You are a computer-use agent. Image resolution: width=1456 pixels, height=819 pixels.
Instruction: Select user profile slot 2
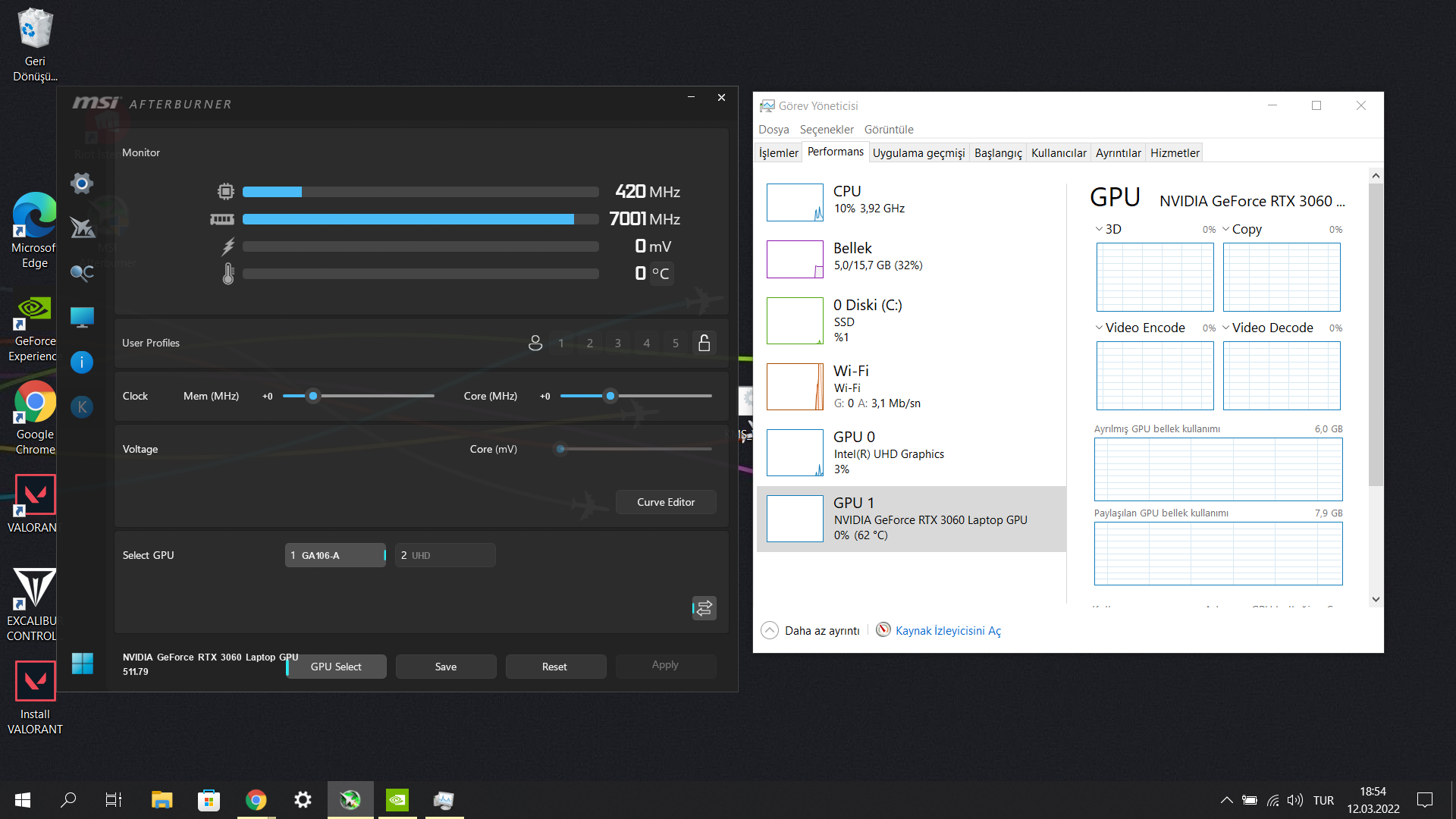(x=590, y=343)
